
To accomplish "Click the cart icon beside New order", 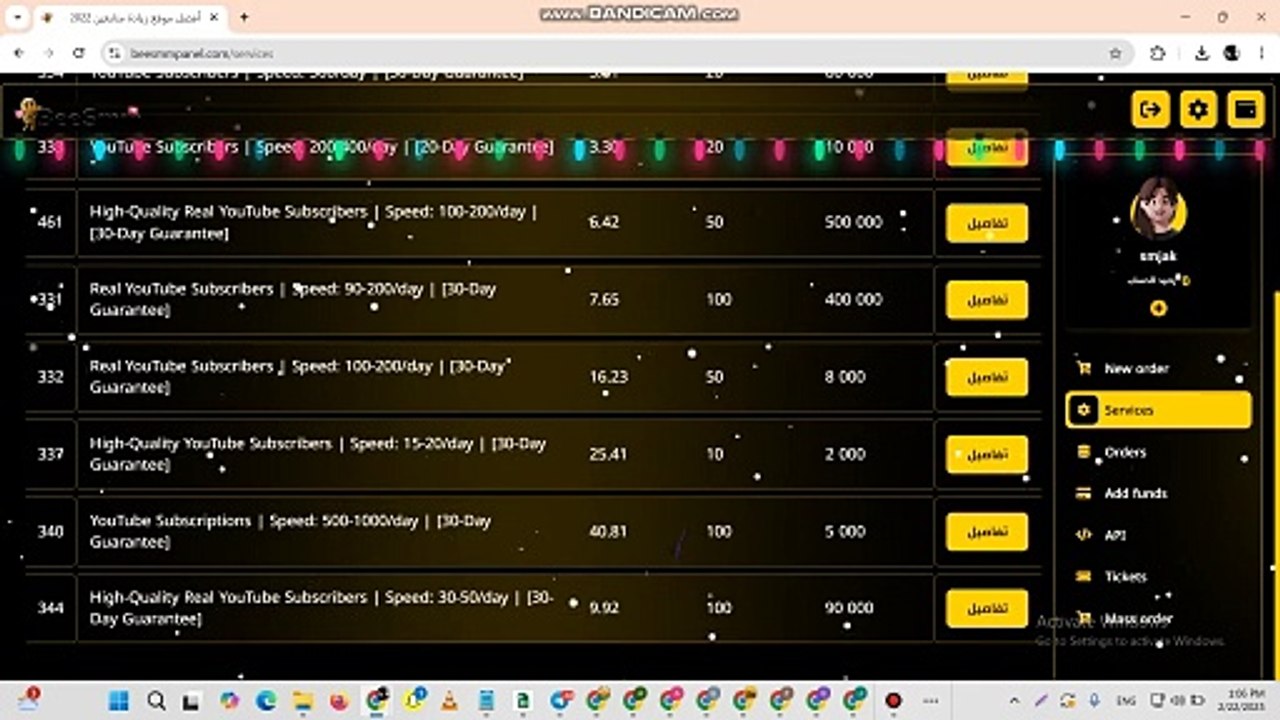I will 1084,368.
